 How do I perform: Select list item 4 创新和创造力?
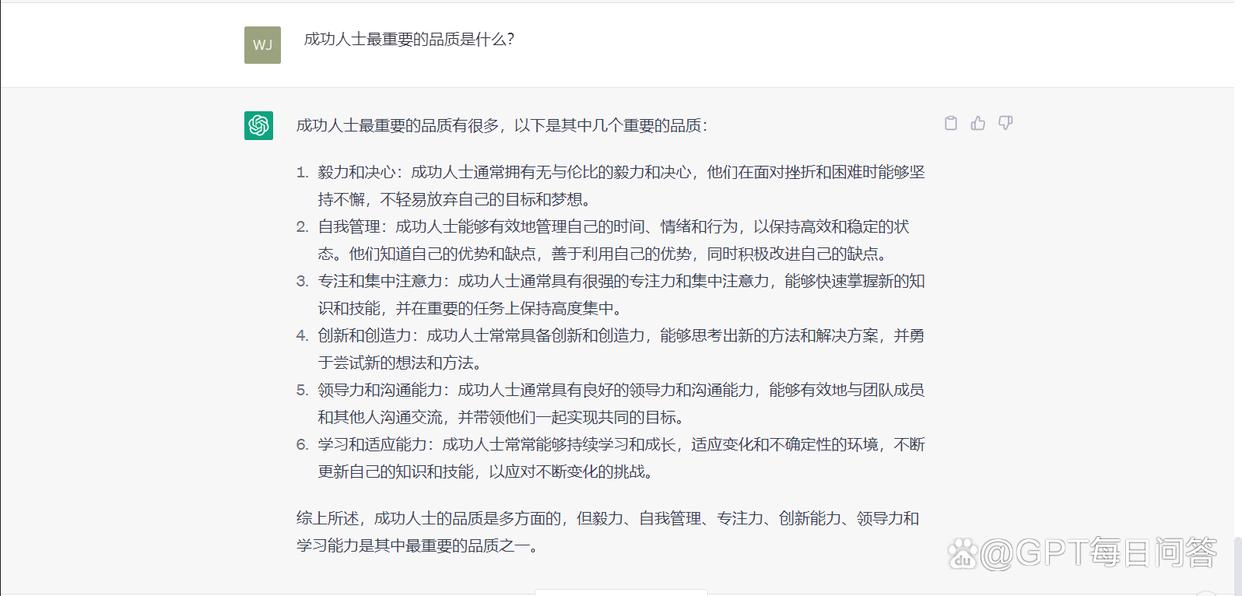[x=611, y=349]
